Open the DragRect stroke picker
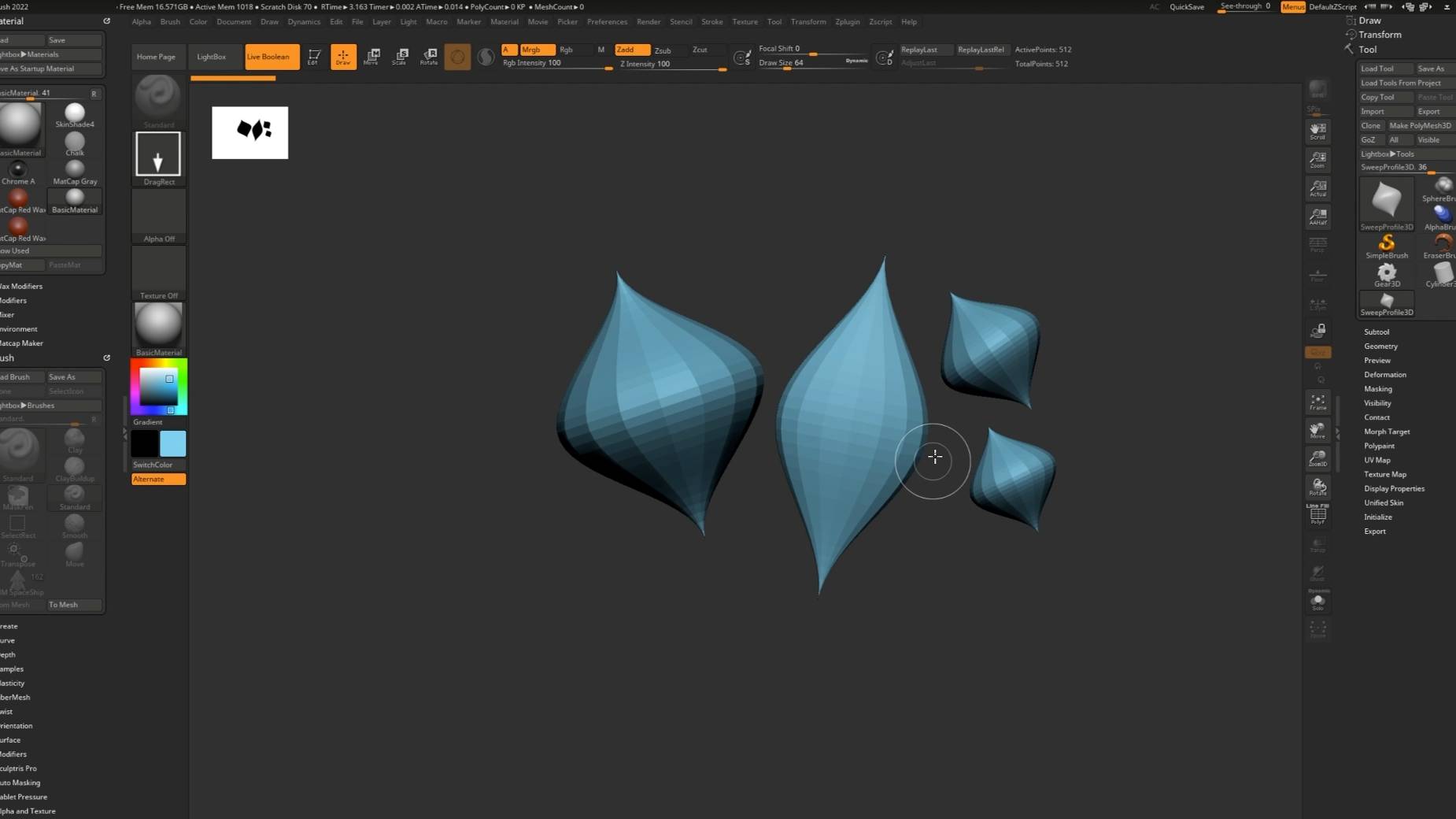This screenshot has width=1456, height=819. click(x=158, y=158)
